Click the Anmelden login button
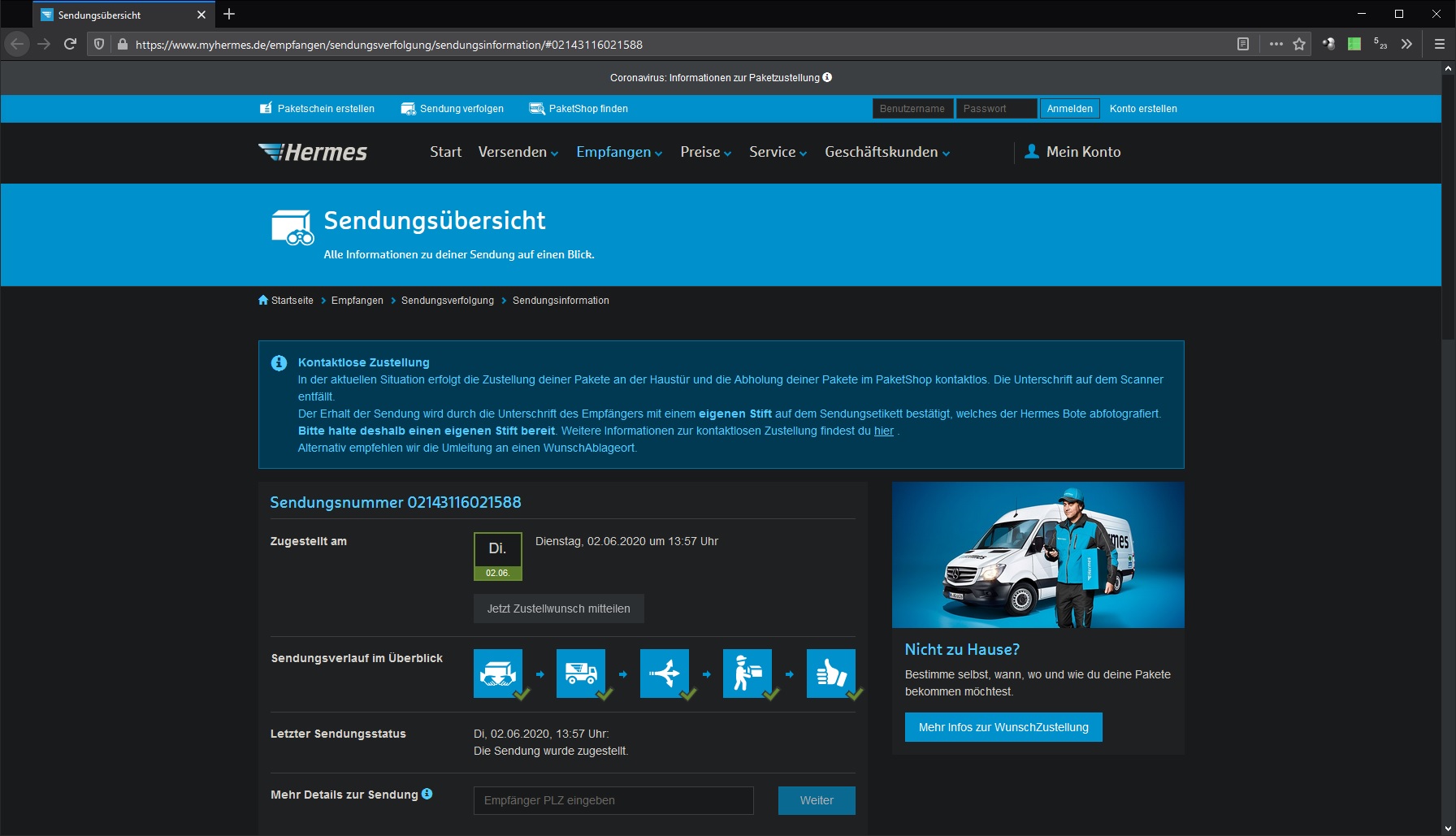This screenshot has height=836, width=1456. pyautogui.click(x=1069, y=109)
